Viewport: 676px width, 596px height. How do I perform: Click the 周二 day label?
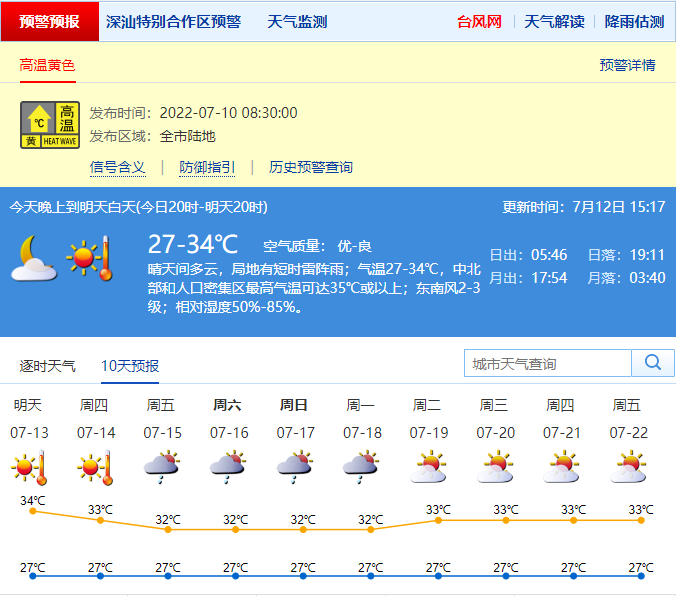(x=427, y=405)
